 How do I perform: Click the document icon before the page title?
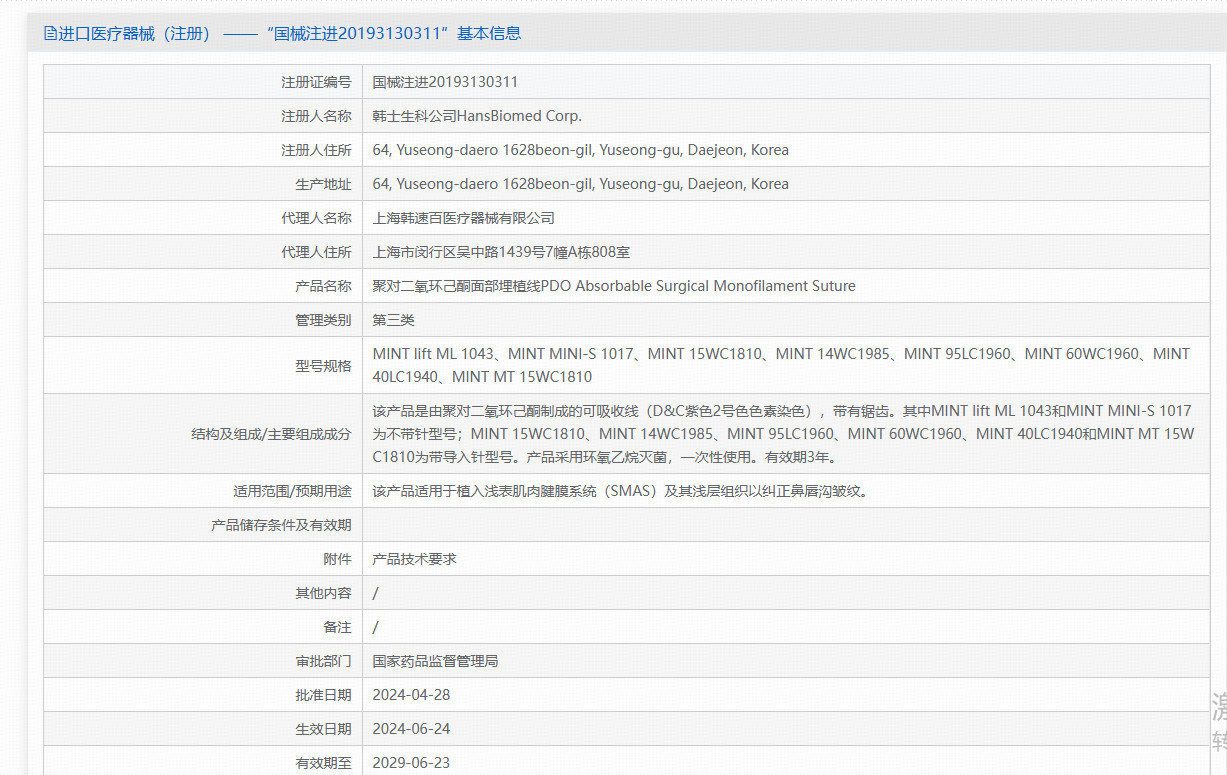click(50, 33)
